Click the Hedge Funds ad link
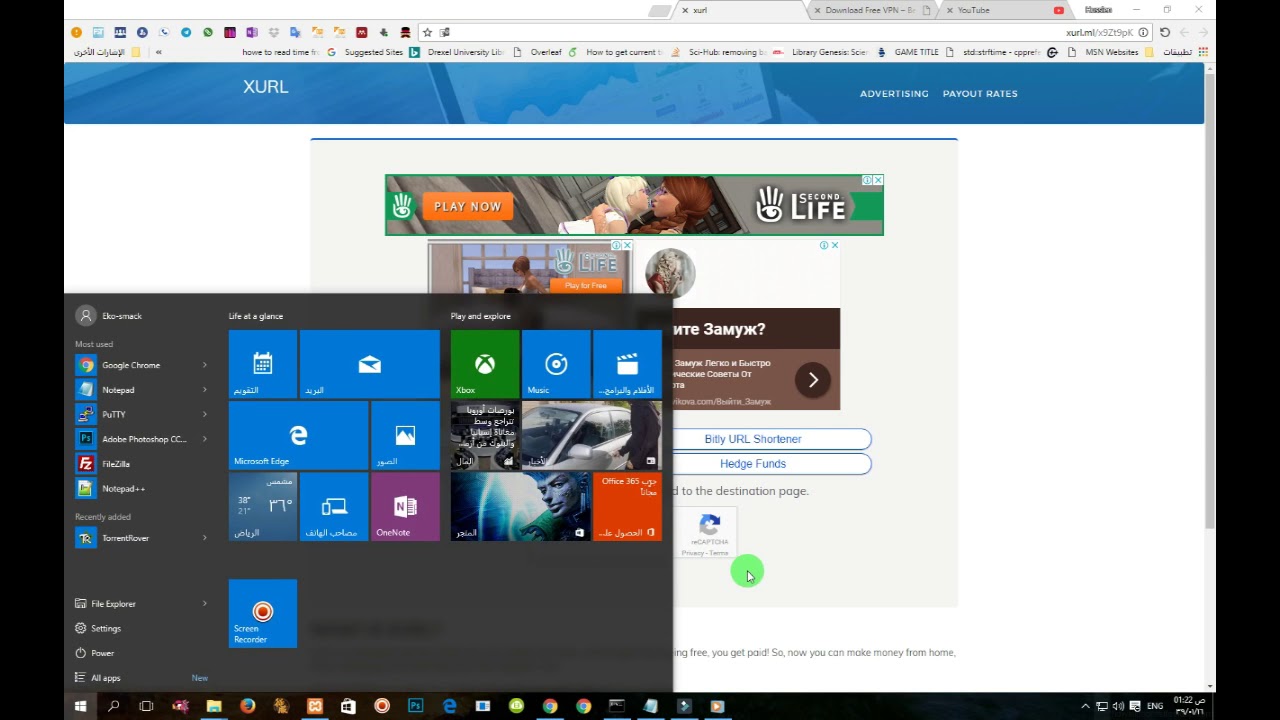The height and width of the screenshot is (720, 1280). (753, 464)
